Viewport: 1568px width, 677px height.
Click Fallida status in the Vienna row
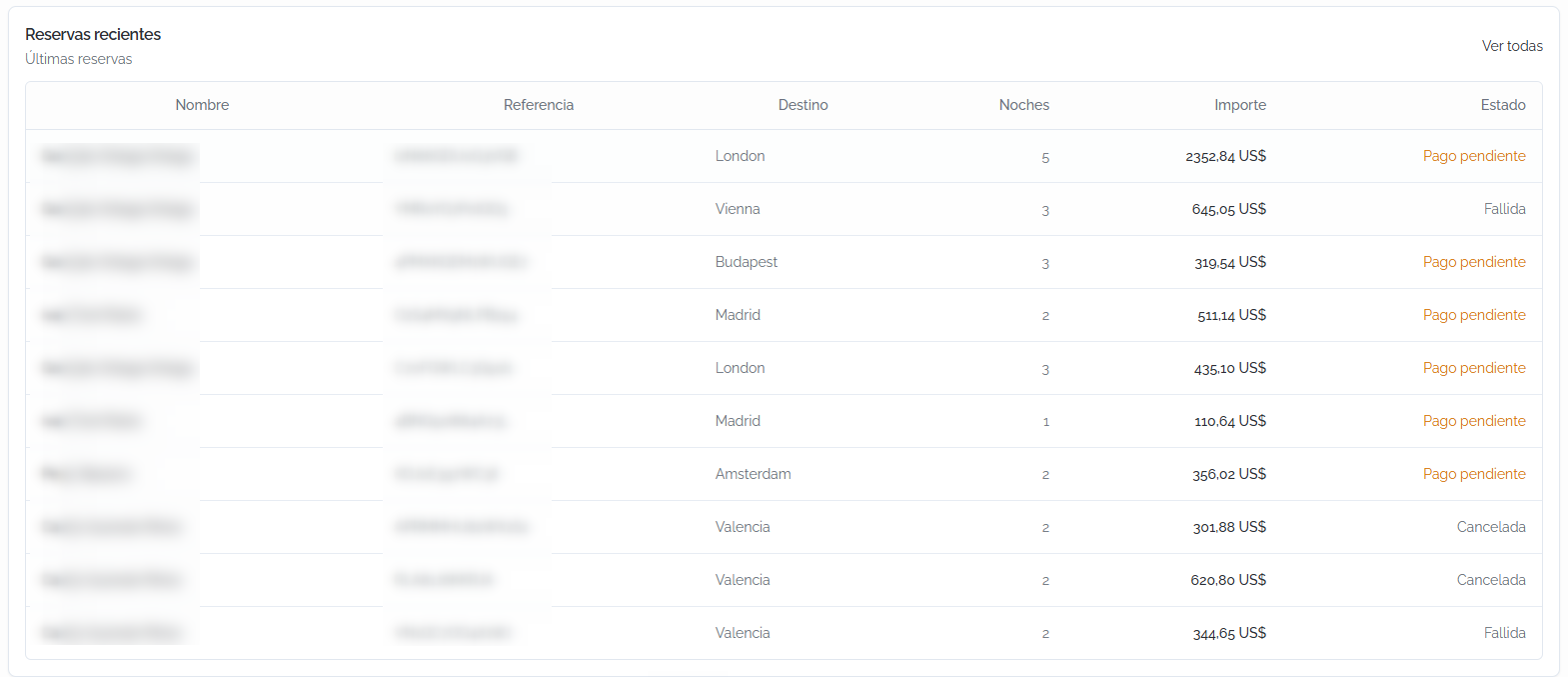(x=1505, y=209)
